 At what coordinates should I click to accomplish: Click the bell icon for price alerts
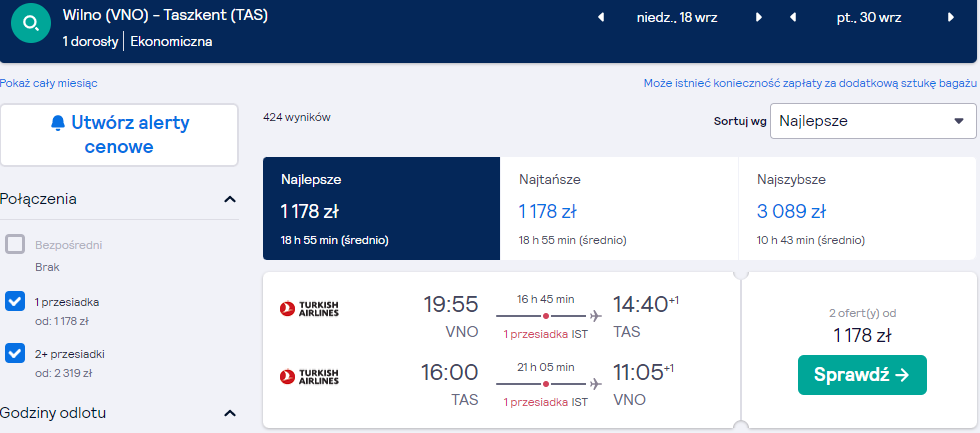pyautogui.click(x=58, y=123)
